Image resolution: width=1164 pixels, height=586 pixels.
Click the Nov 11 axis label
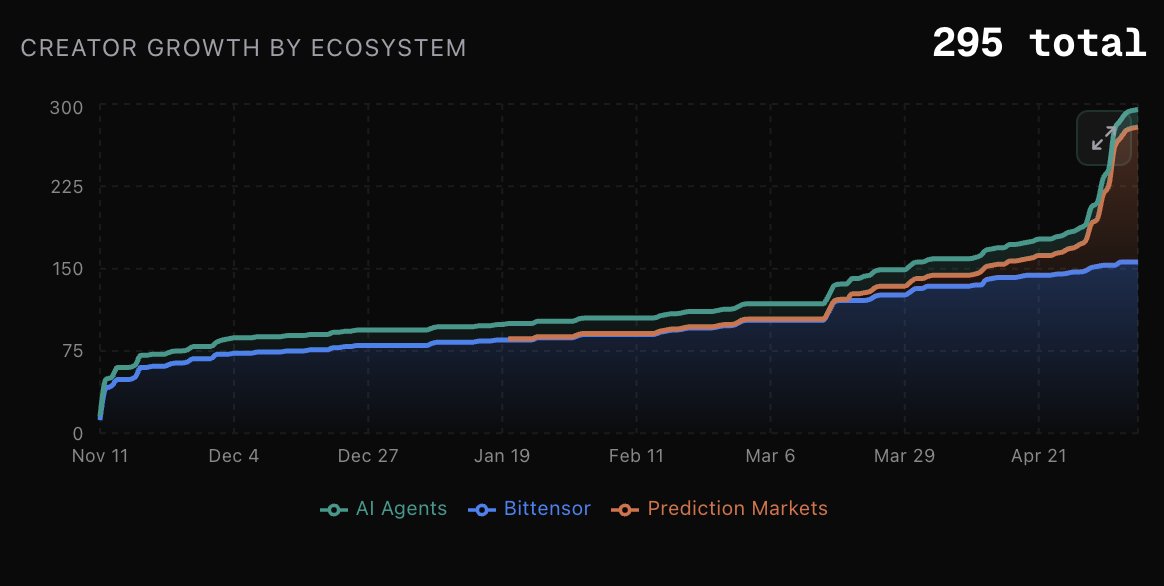click(100, 456)
